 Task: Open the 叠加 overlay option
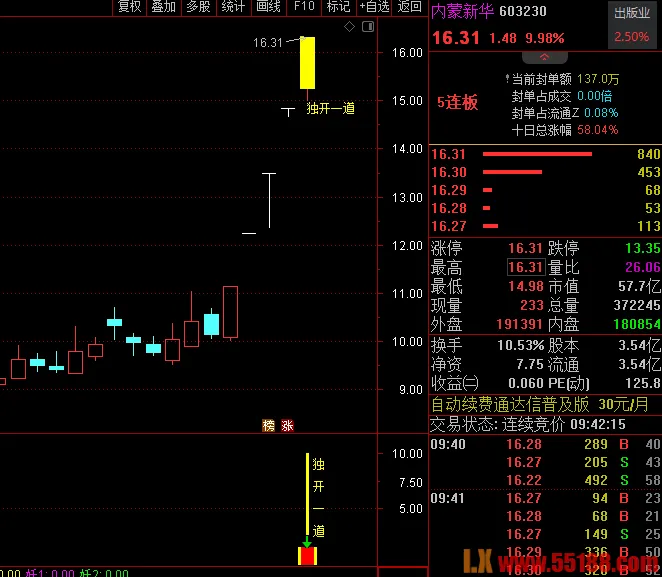coord(163,7)
